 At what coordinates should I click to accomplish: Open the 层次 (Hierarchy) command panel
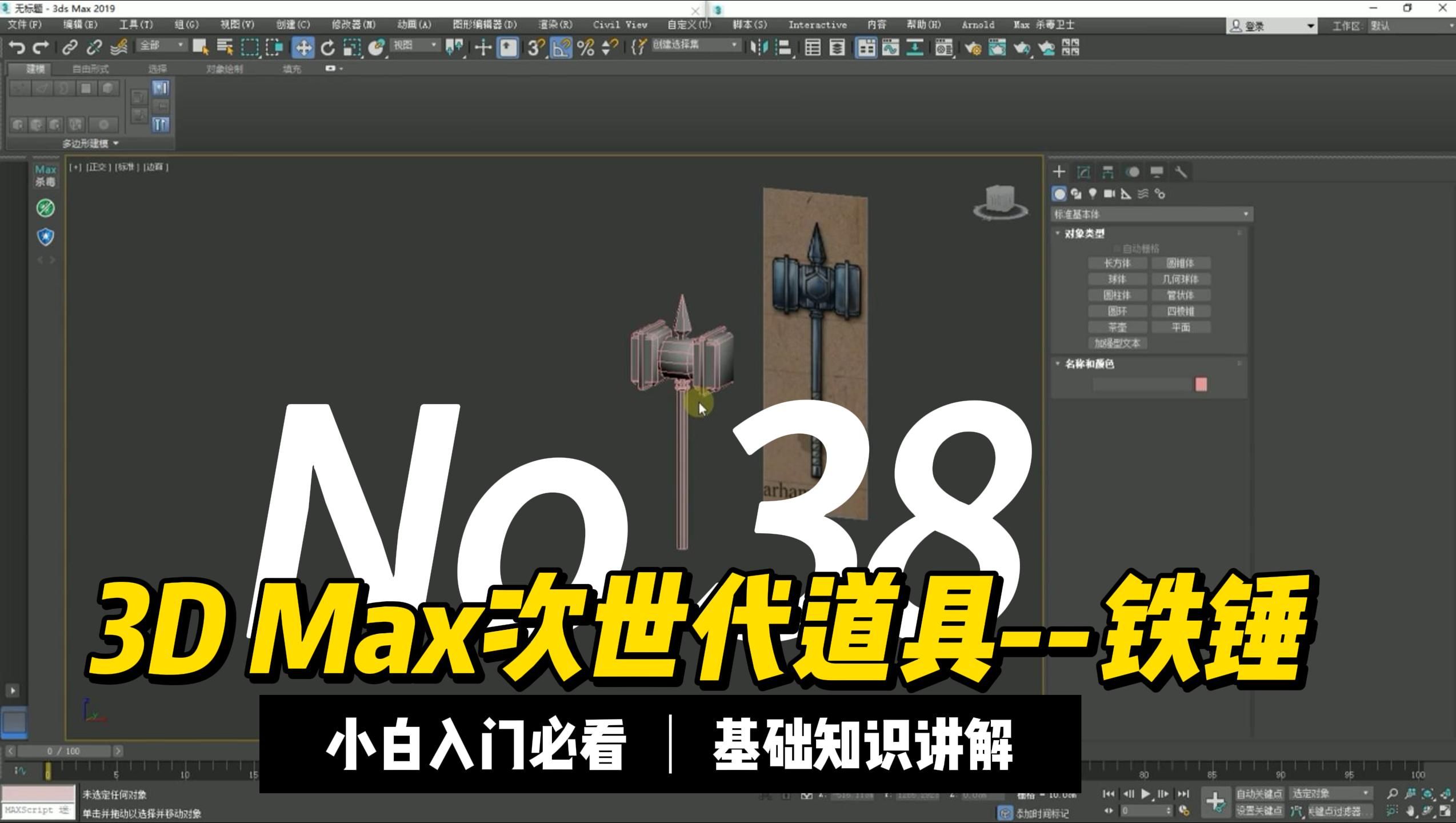[x=1107, y=171]
